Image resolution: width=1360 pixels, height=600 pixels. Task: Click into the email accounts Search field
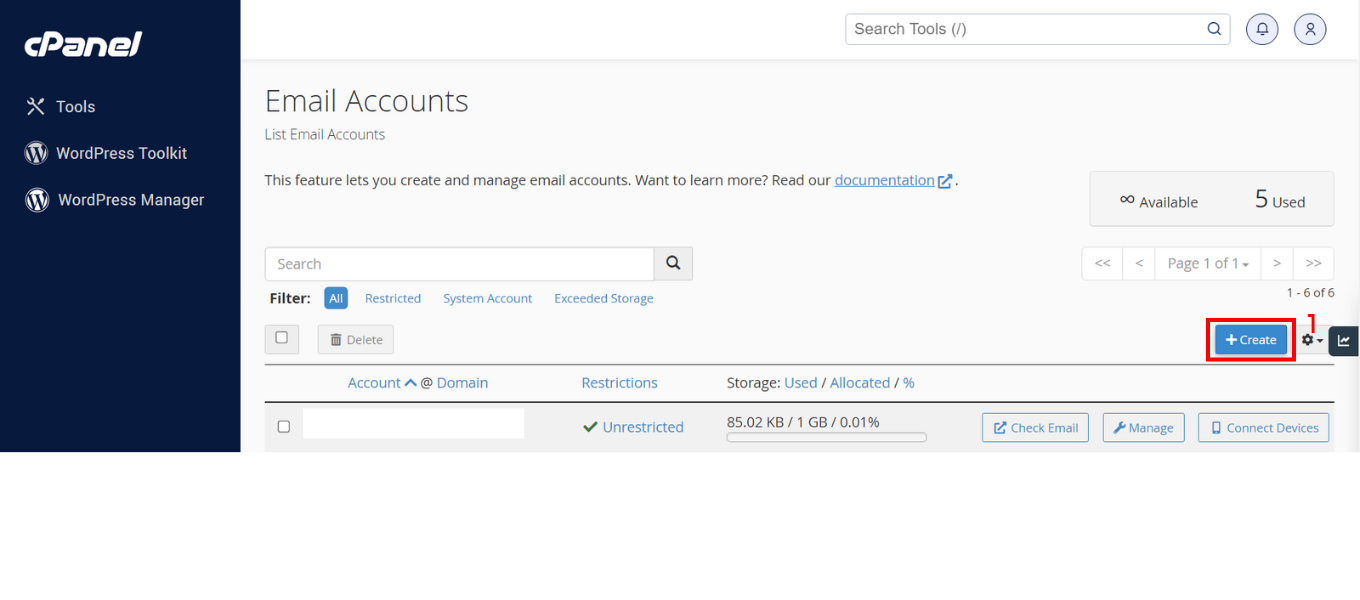459,264
